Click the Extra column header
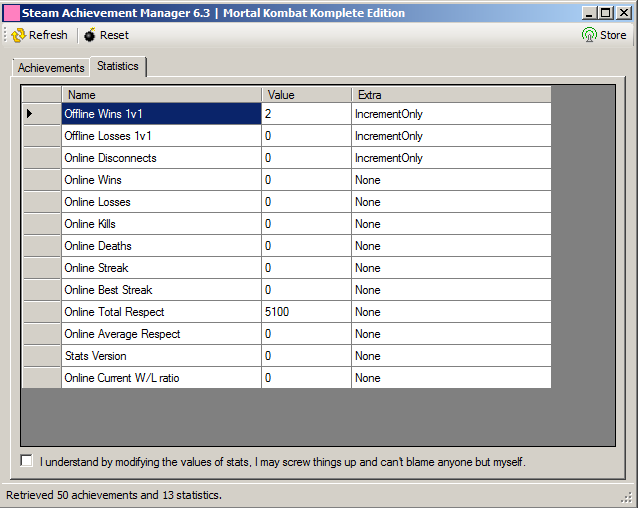Screen dimensions: 638x508 (450, 94)
